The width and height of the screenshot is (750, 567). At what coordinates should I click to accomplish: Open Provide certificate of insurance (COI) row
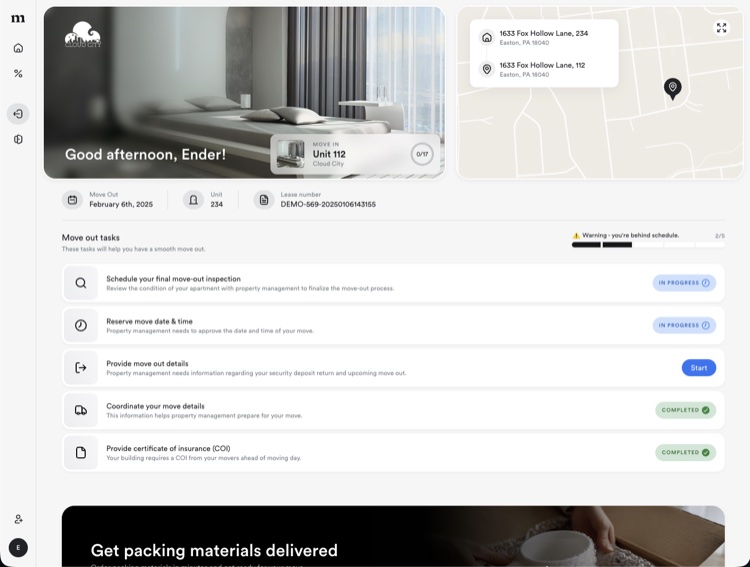(393, 452)
